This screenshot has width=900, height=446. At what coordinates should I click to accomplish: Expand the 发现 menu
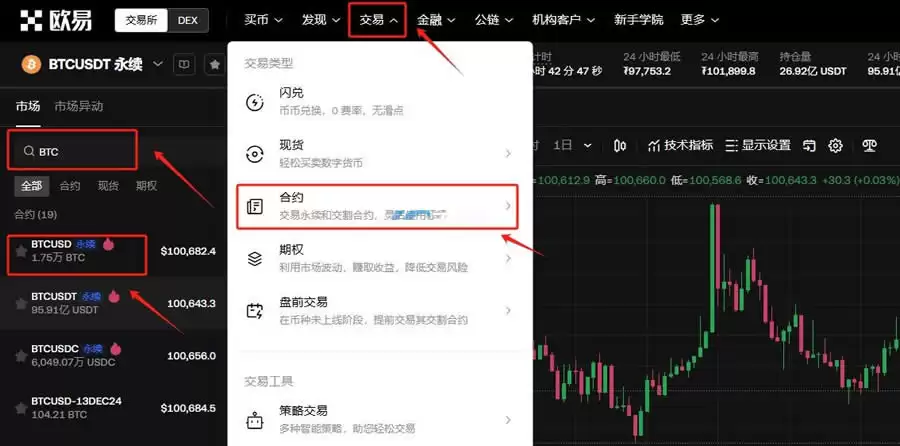coord(321,20)
